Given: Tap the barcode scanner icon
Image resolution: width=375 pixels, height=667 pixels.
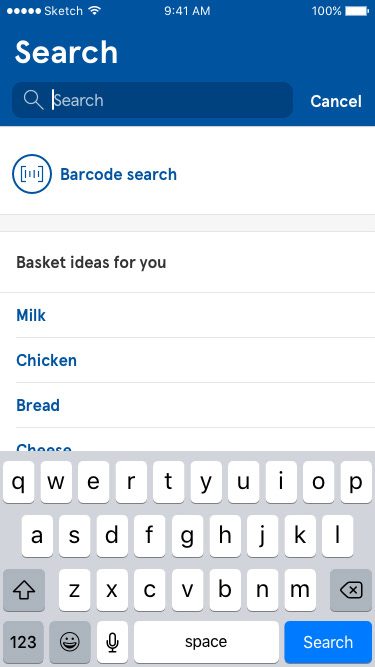Looking at the screenshot, I should coord(32,174).
